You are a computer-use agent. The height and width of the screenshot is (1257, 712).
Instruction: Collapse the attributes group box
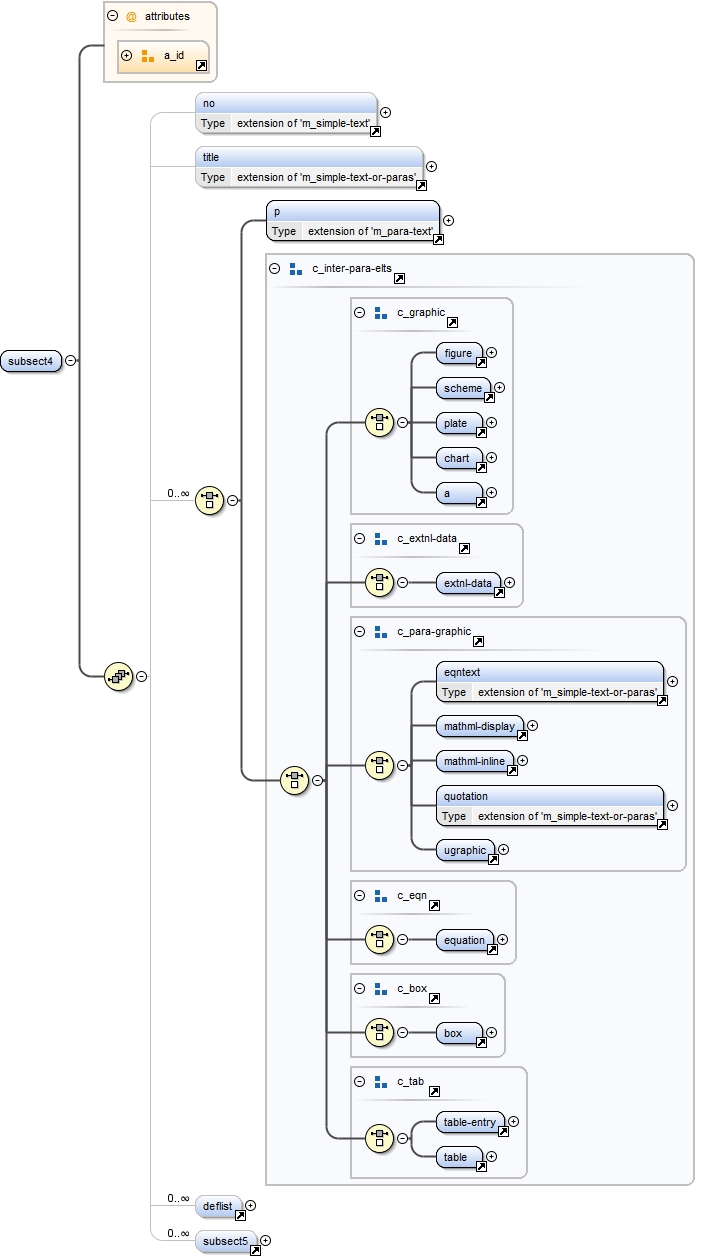point(113,16)
